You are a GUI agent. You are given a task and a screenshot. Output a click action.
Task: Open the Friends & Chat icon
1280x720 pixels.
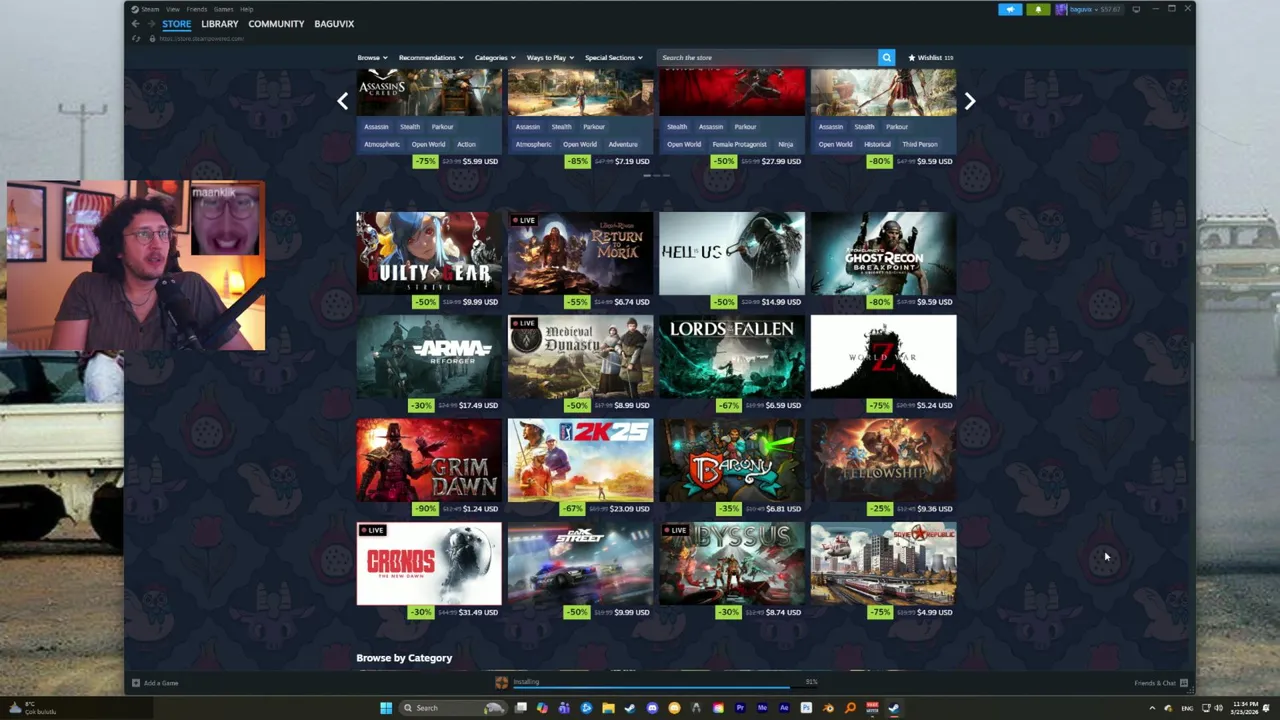click(1184, 683)
